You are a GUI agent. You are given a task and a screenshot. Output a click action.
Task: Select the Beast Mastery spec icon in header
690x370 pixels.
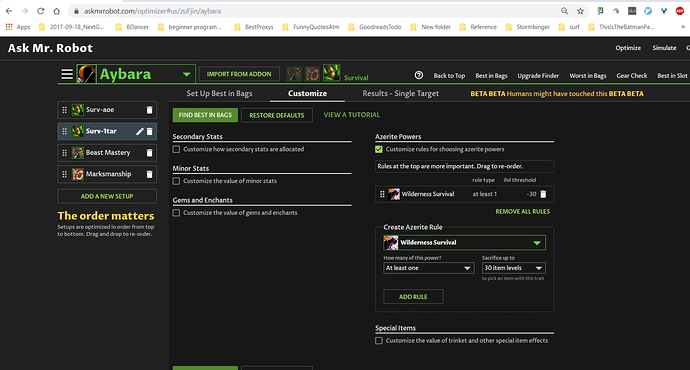click(294, 74)
